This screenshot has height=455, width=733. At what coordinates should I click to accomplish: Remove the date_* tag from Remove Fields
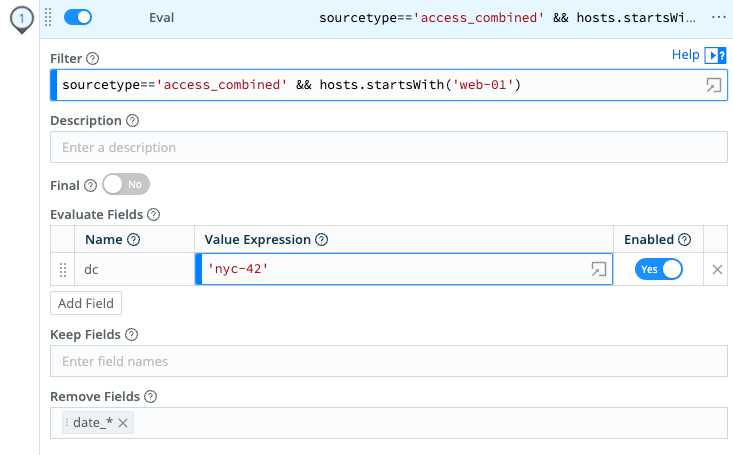[x=123, y=423]
